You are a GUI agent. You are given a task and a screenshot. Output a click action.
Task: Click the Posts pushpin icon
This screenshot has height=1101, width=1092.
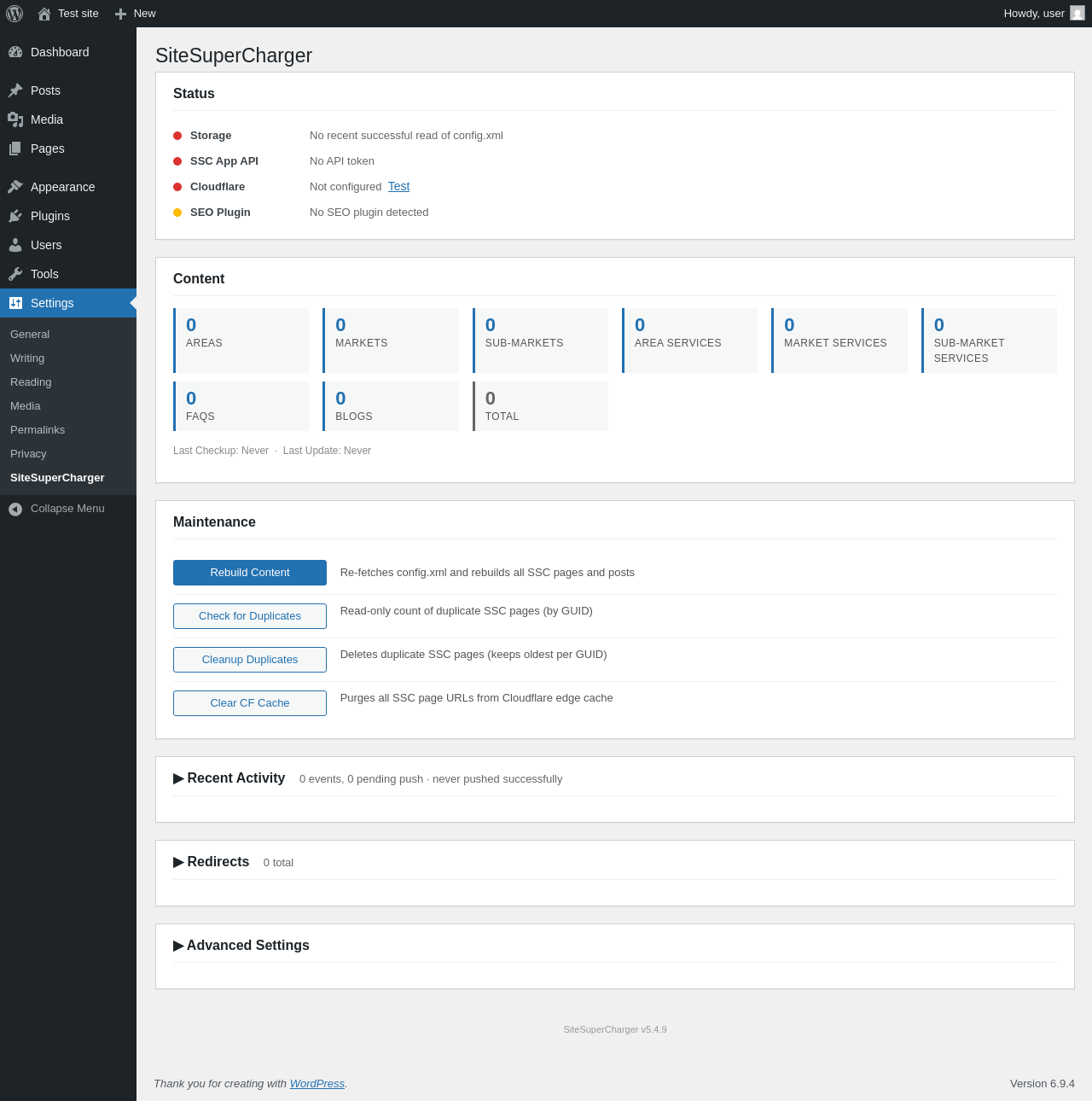pyautogui.click(x=15, y=90)
